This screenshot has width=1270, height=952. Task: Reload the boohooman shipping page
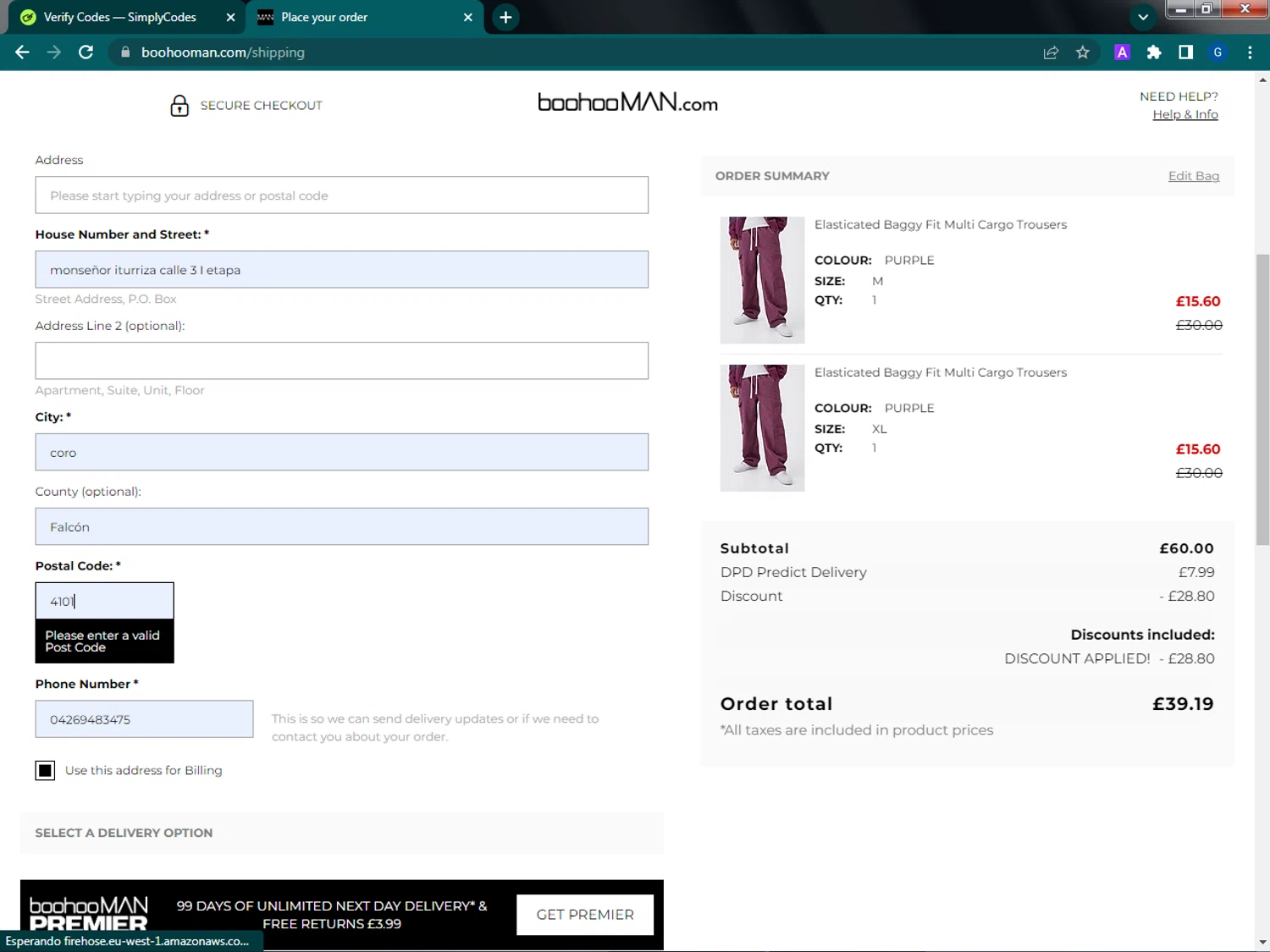click(86, 52)
